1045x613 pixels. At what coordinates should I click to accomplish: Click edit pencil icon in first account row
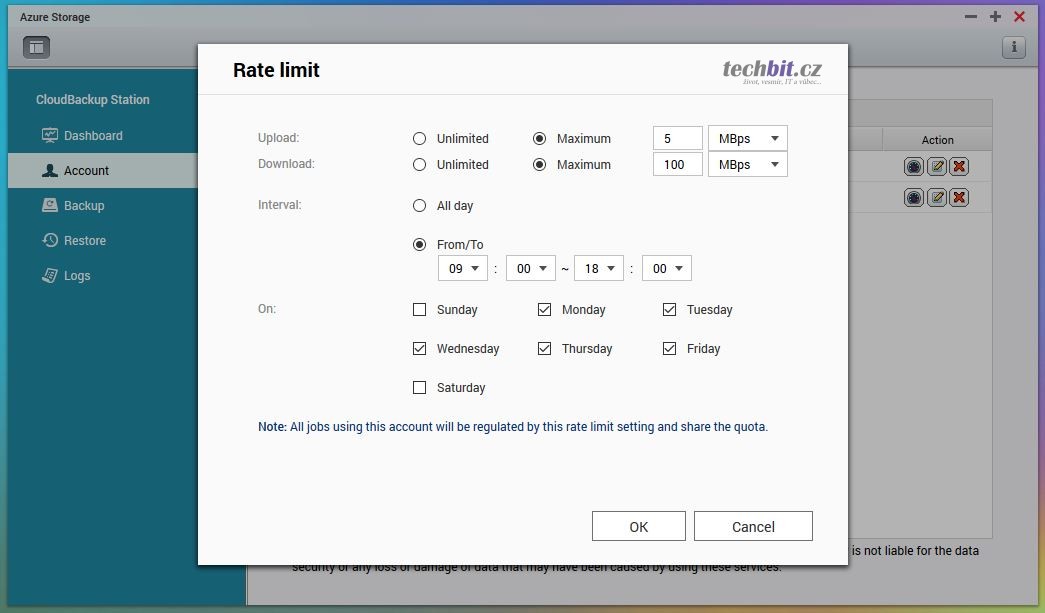pos(937,167)
